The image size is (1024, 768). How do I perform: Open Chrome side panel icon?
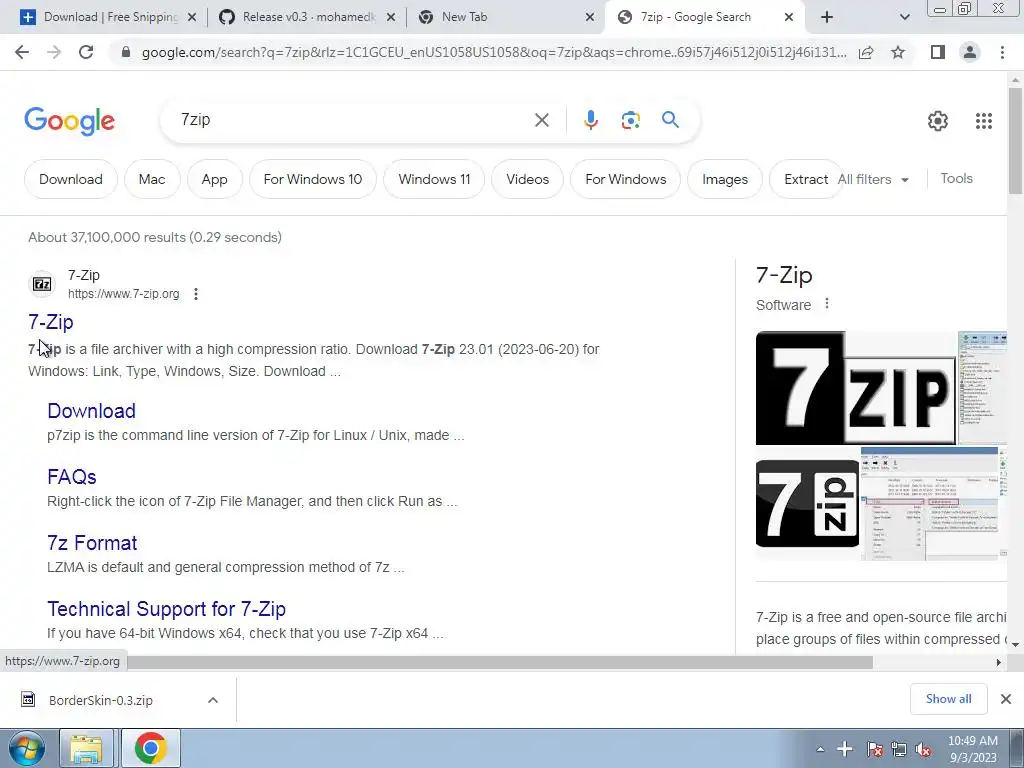[x=938, y=52]
